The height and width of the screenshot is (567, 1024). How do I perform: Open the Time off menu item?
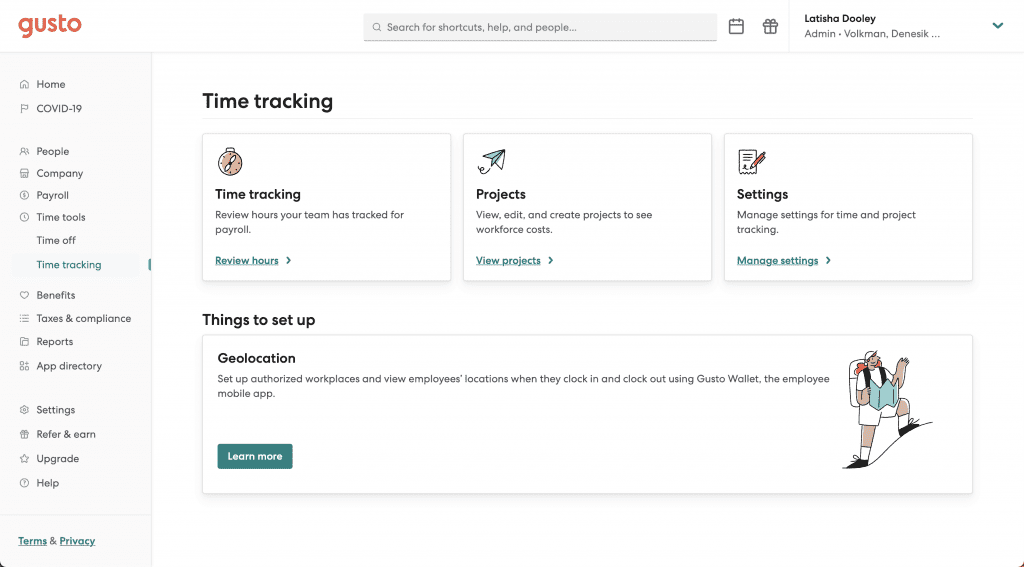tap(56, 240)
